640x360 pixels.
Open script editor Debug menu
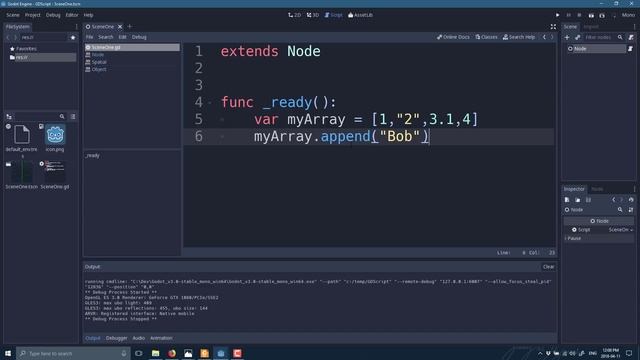click(x=139, y=37)
